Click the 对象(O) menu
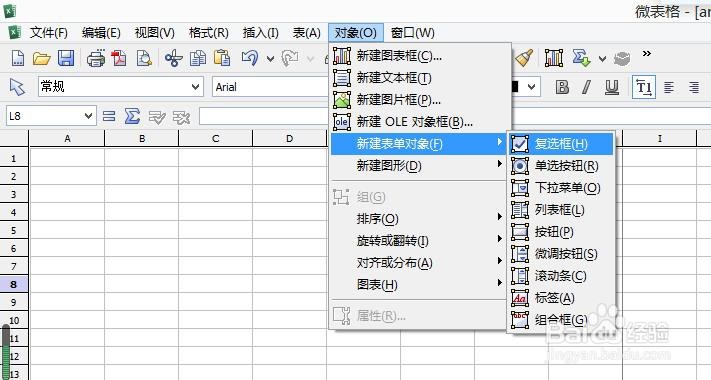Screen dimensions: 711x380 356,33
